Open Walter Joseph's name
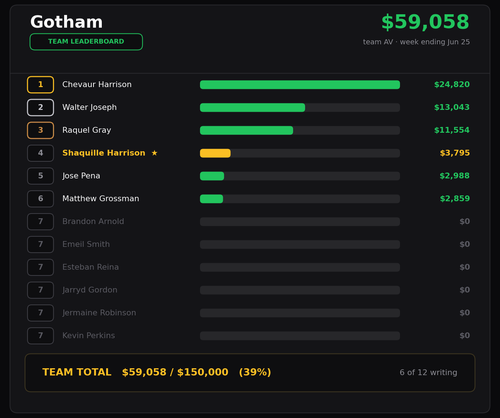 [89, 107]
